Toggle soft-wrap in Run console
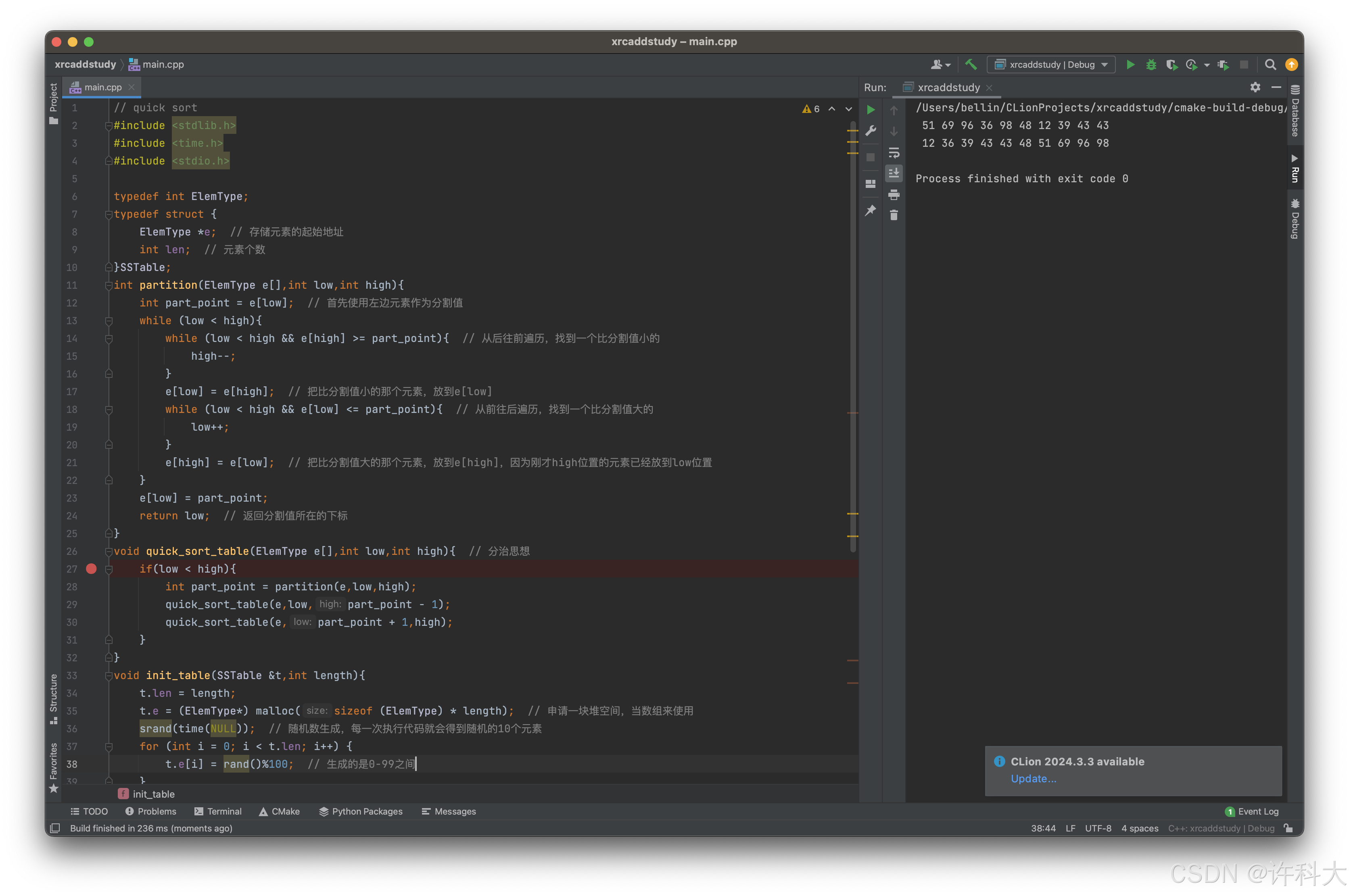Image resolution: width=1349 pixels, height=896 pixels. [x=894, y=152]
